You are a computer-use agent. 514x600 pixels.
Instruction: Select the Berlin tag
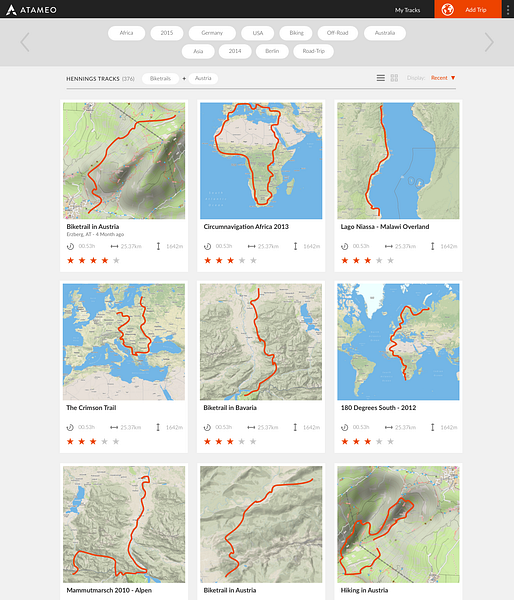[x=272, y=51]
